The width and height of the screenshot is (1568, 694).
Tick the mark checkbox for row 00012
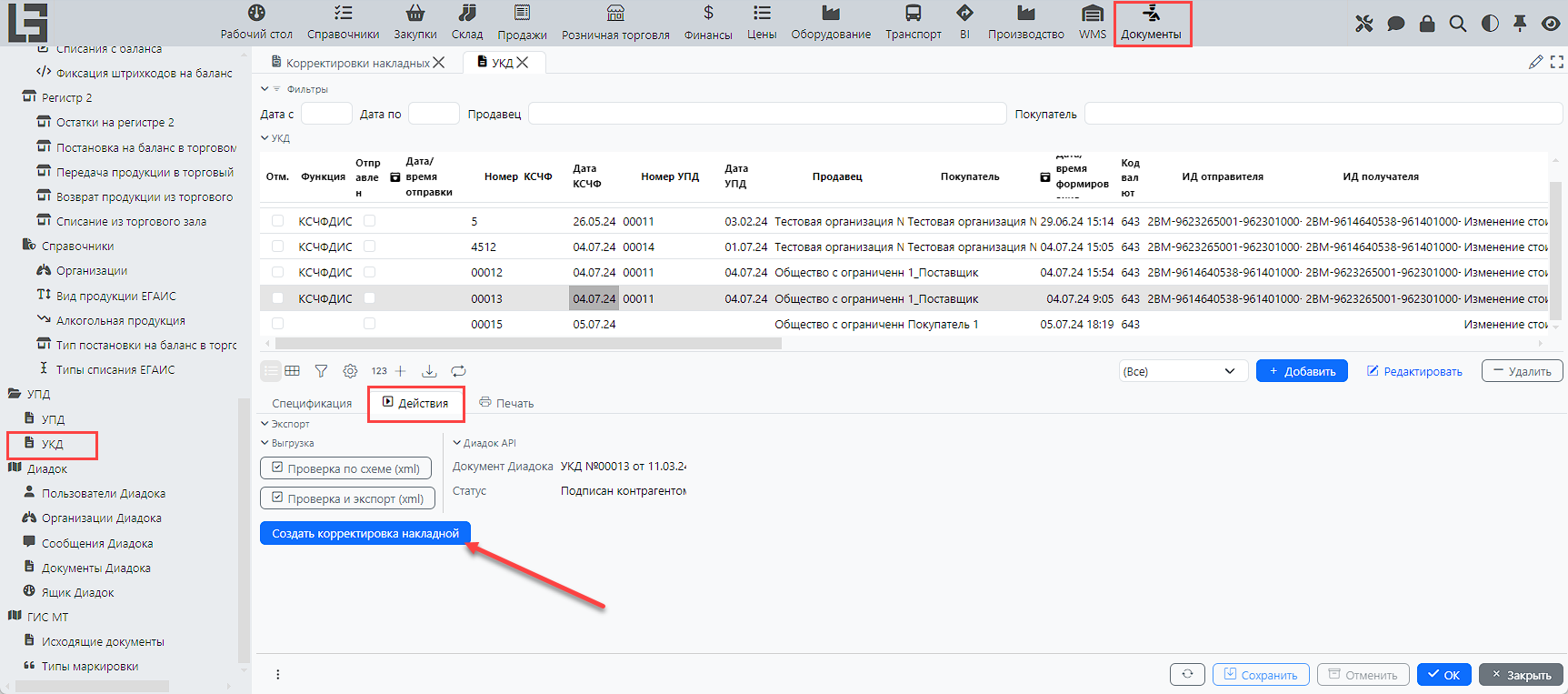278,272
